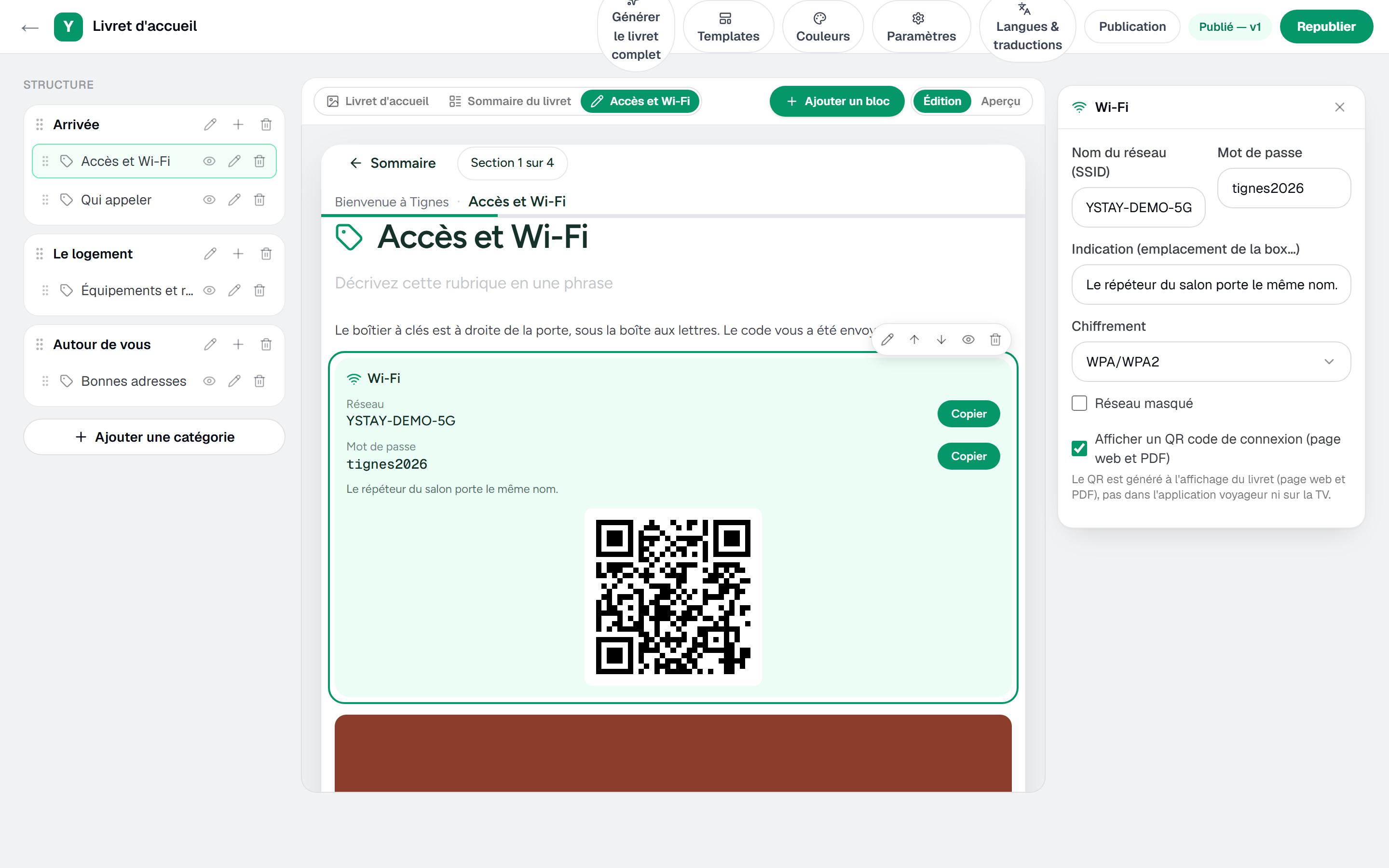Image resolution: width=1389 pixels, height=868 pixels.
Task: Edit the Wi-Fi block via floating pencil
Action: (887, 340)
